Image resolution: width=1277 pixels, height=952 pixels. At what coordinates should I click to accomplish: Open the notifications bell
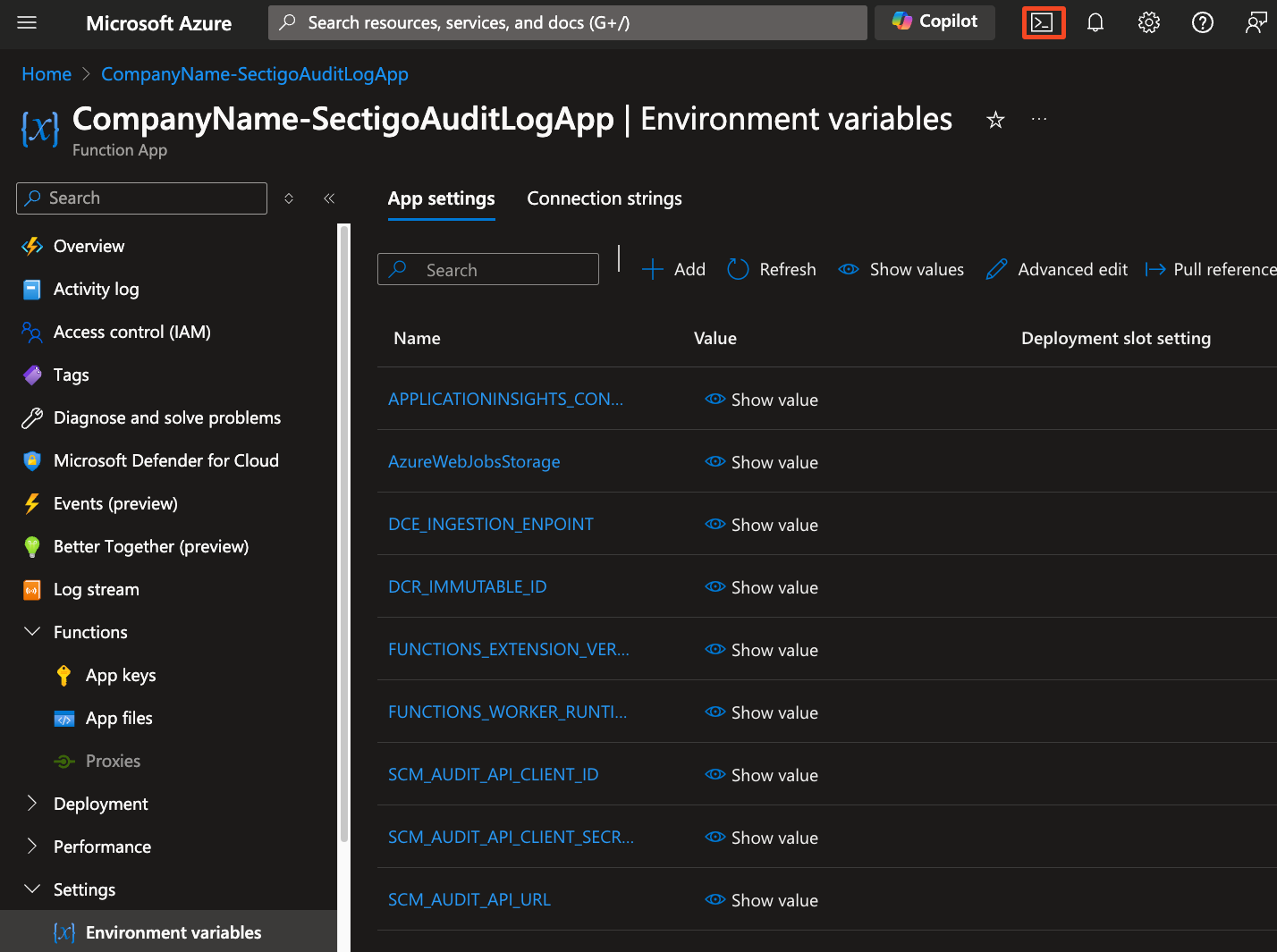click(1095, 22)
